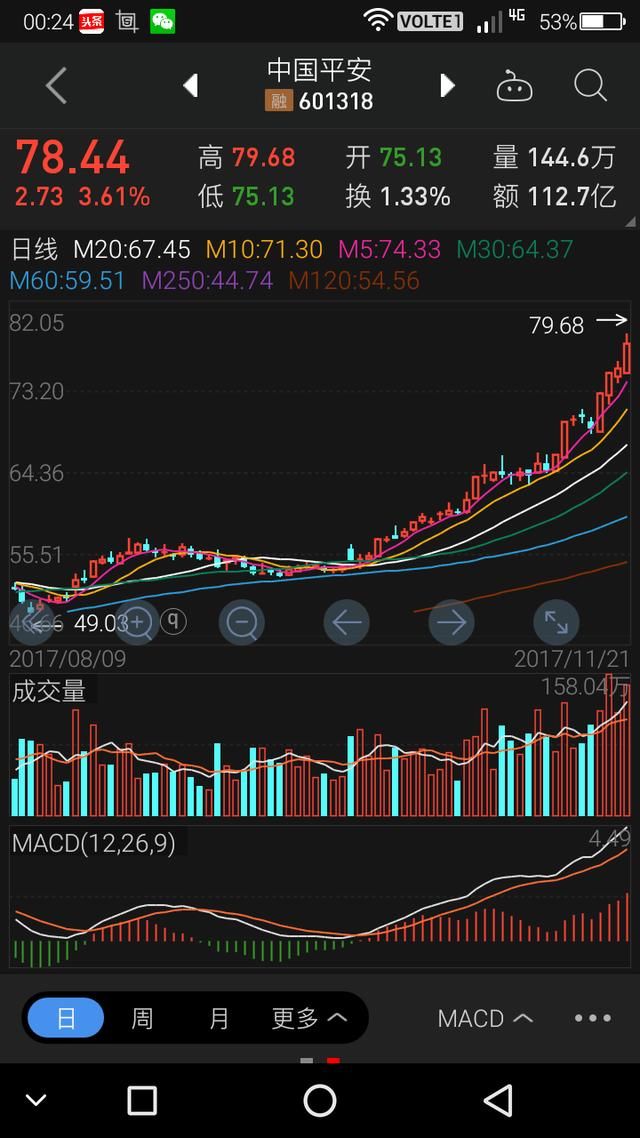Expand quote details via corner triangle
The image size is (640, 1138).
630,222
